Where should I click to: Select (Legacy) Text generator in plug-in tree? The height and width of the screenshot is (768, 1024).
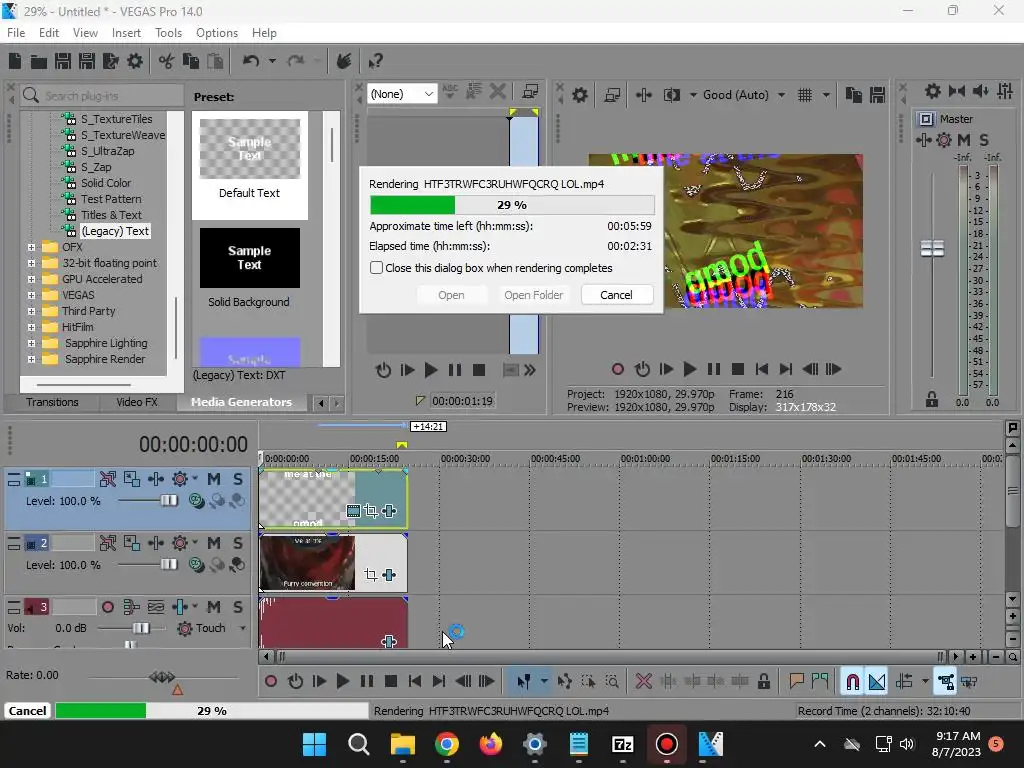(115, 231)
